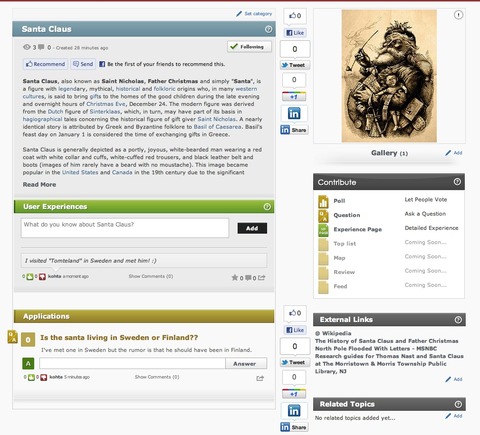
Task: Open 'North Pole Flooded With Letters - MSNBC'
Action: coord(376,348)
